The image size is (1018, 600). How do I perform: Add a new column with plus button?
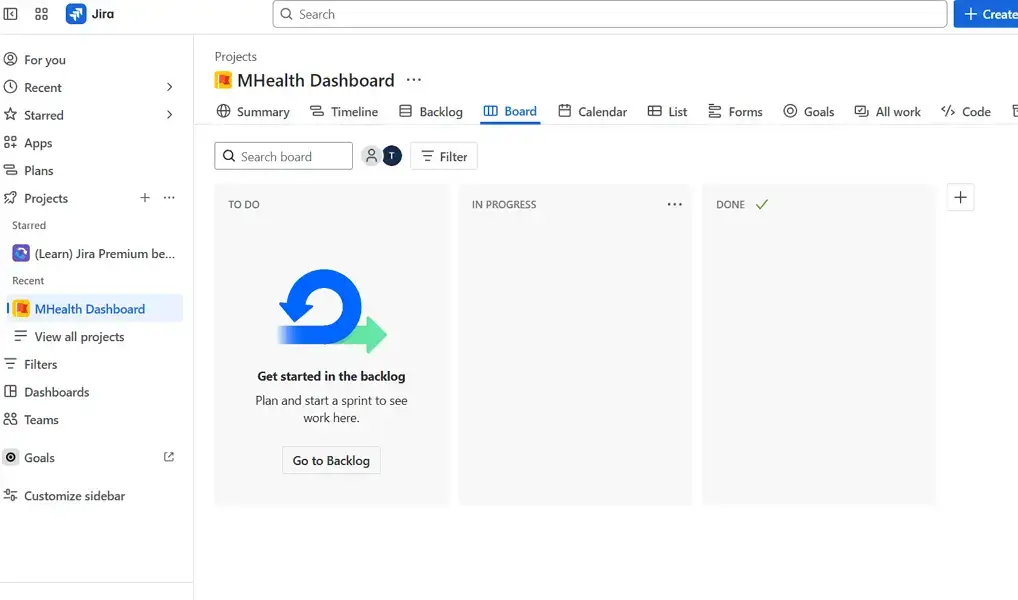coord(960,197)
